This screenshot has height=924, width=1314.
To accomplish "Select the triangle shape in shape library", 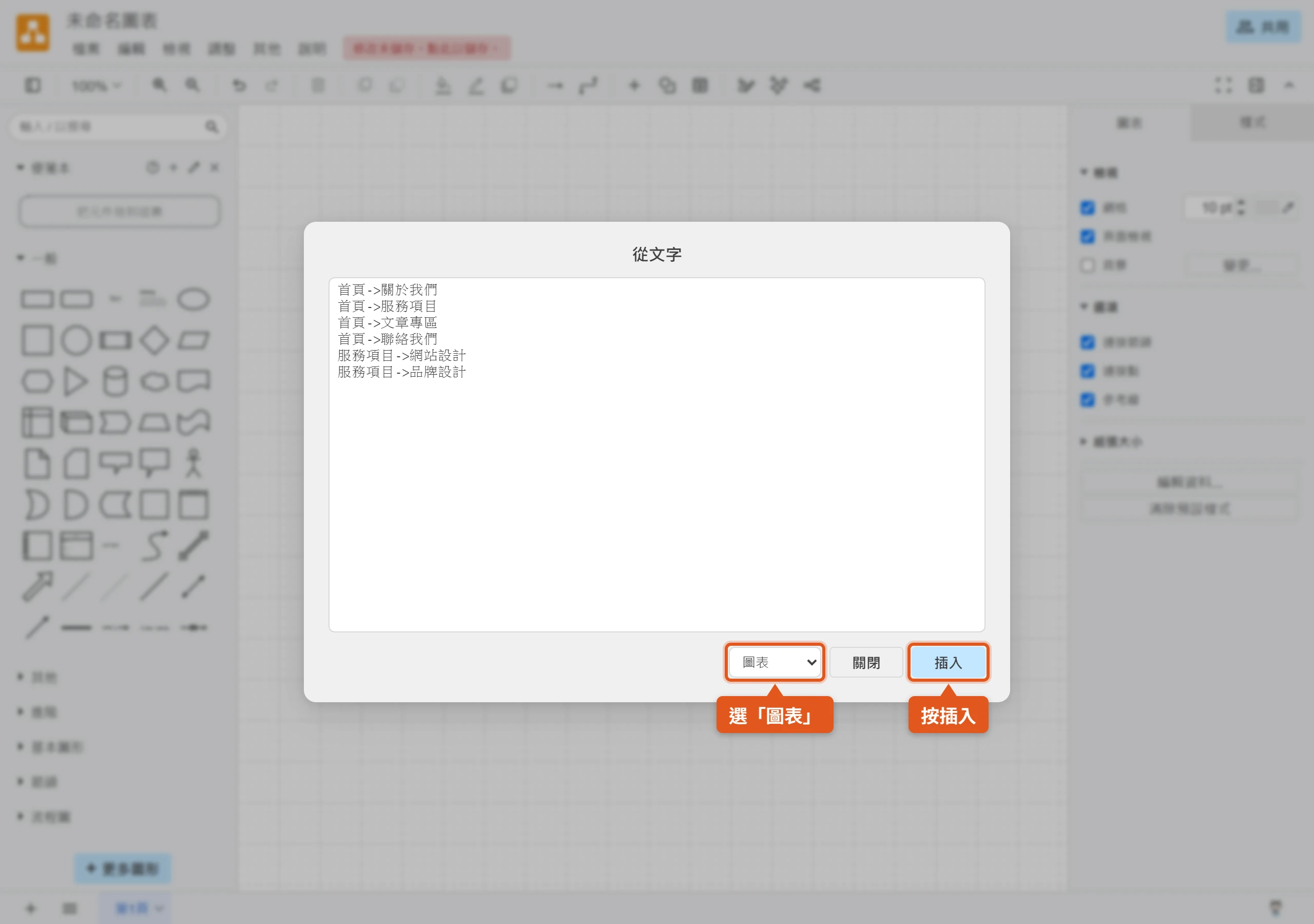I will pyautogui.click(x=75, y=382).
